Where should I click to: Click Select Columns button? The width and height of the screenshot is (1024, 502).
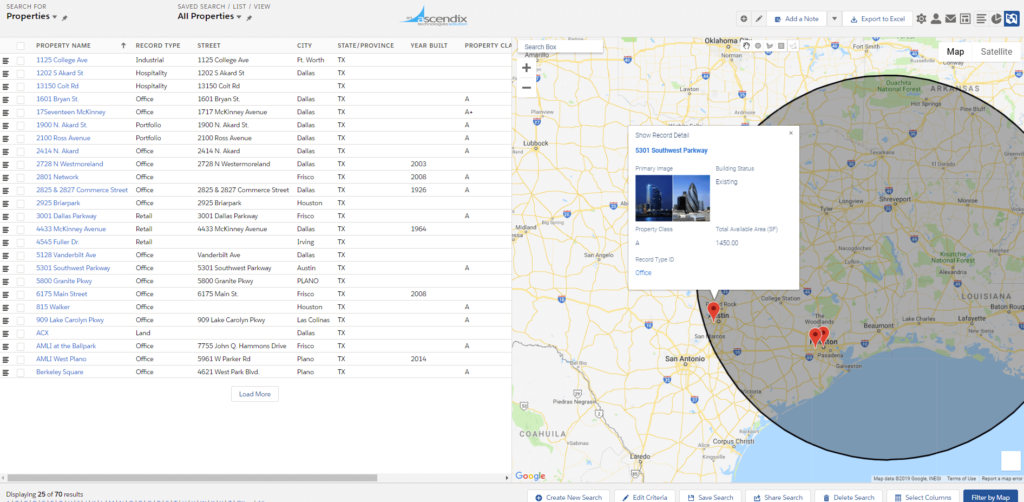(x=923, y=497)
